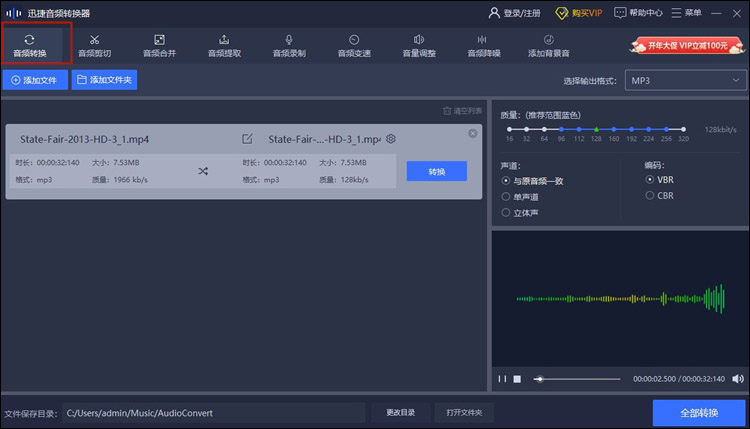Remove the State-Fair file from list
The width and height of the screenshot is (750, 429).
[473, 133]
